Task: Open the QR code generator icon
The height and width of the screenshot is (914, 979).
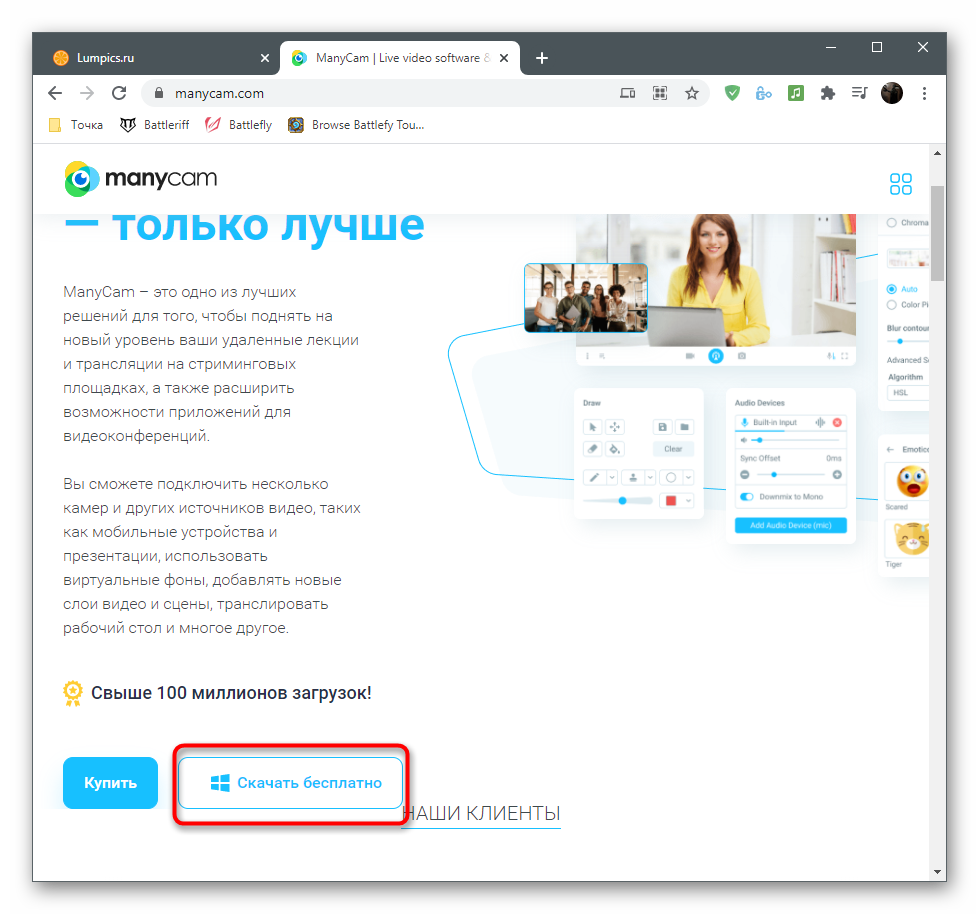Action: [x=660, y=94]
